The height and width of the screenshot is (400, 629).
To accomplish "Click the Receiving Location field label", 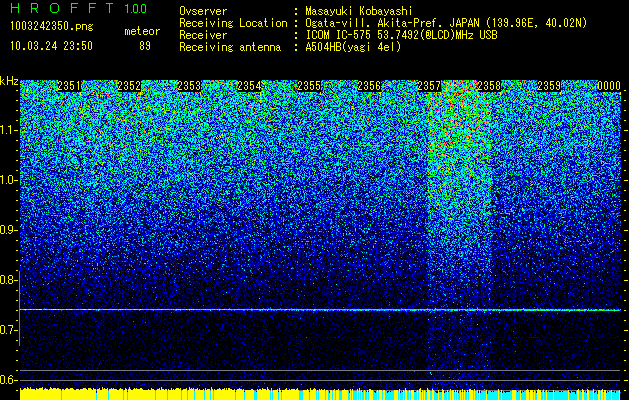I will pyautogui.click(x=233, y=23).
